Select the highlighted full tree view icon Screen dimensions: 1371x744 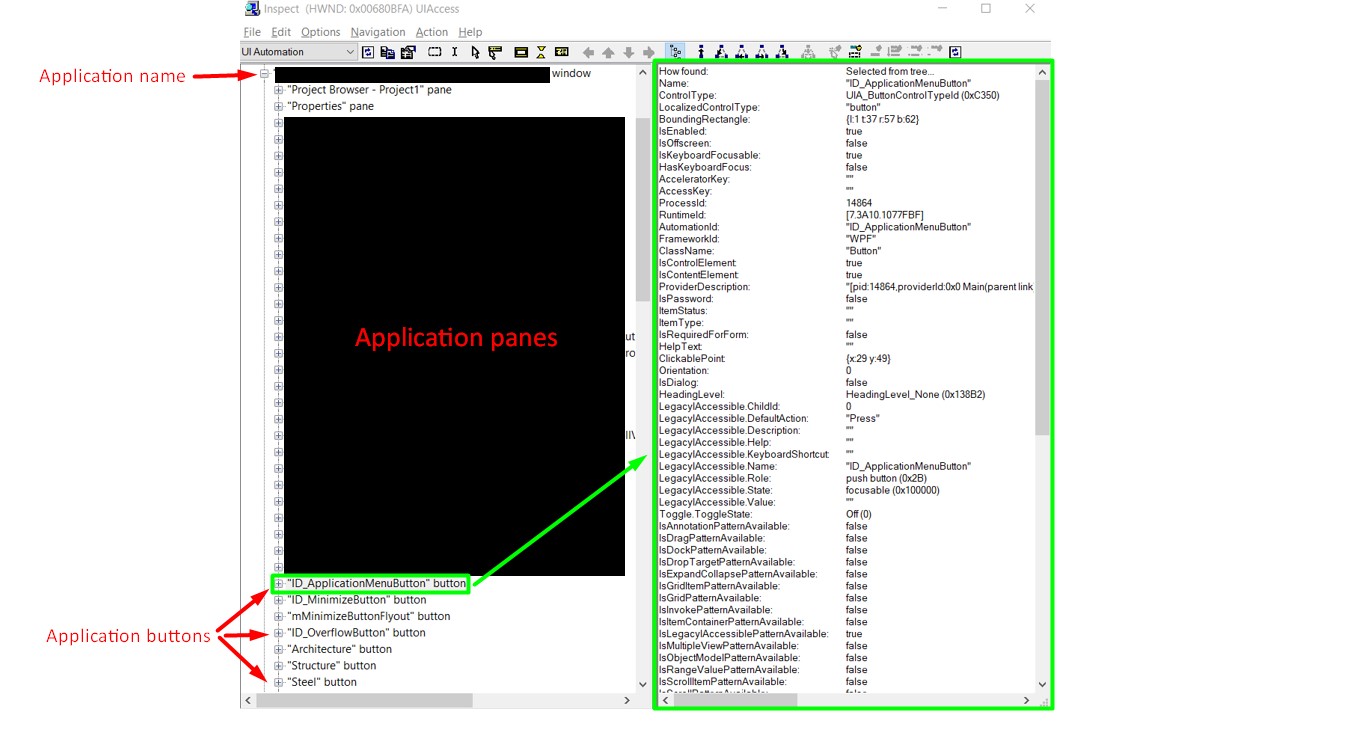(675, 51)
